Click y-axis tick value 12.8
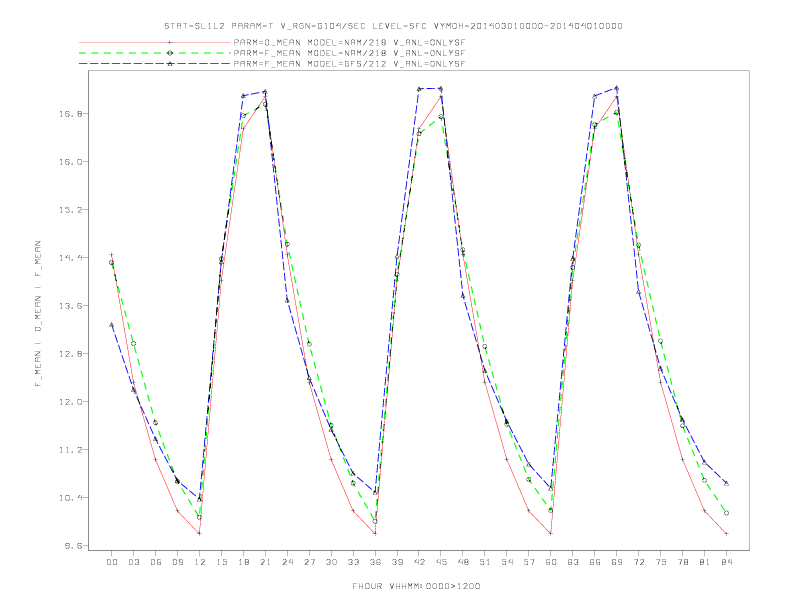792x612 pixels. click(70, 354)
